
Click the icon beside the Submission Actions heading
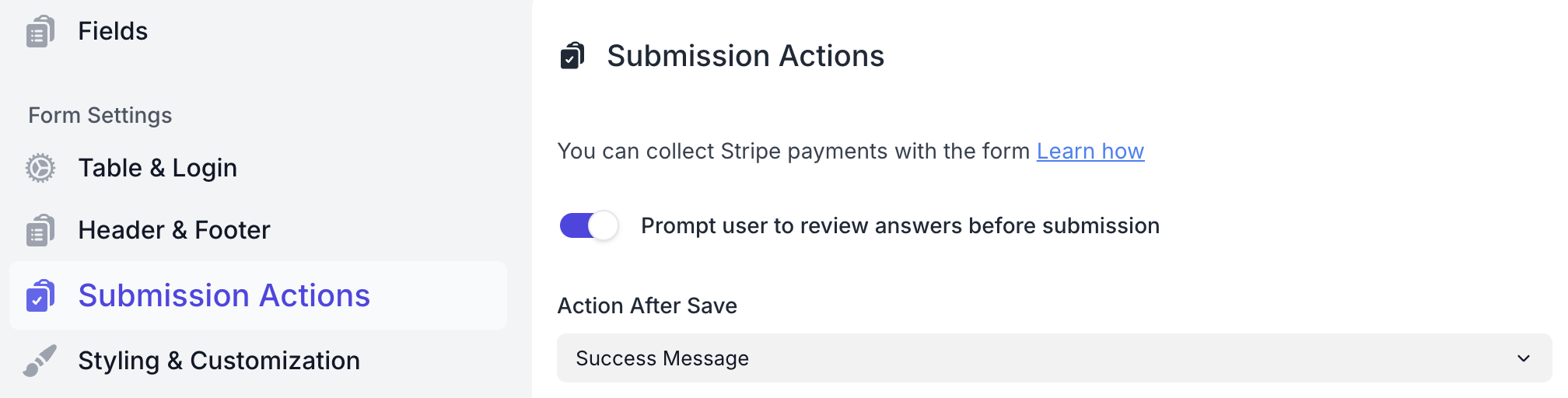coord(572,56)
